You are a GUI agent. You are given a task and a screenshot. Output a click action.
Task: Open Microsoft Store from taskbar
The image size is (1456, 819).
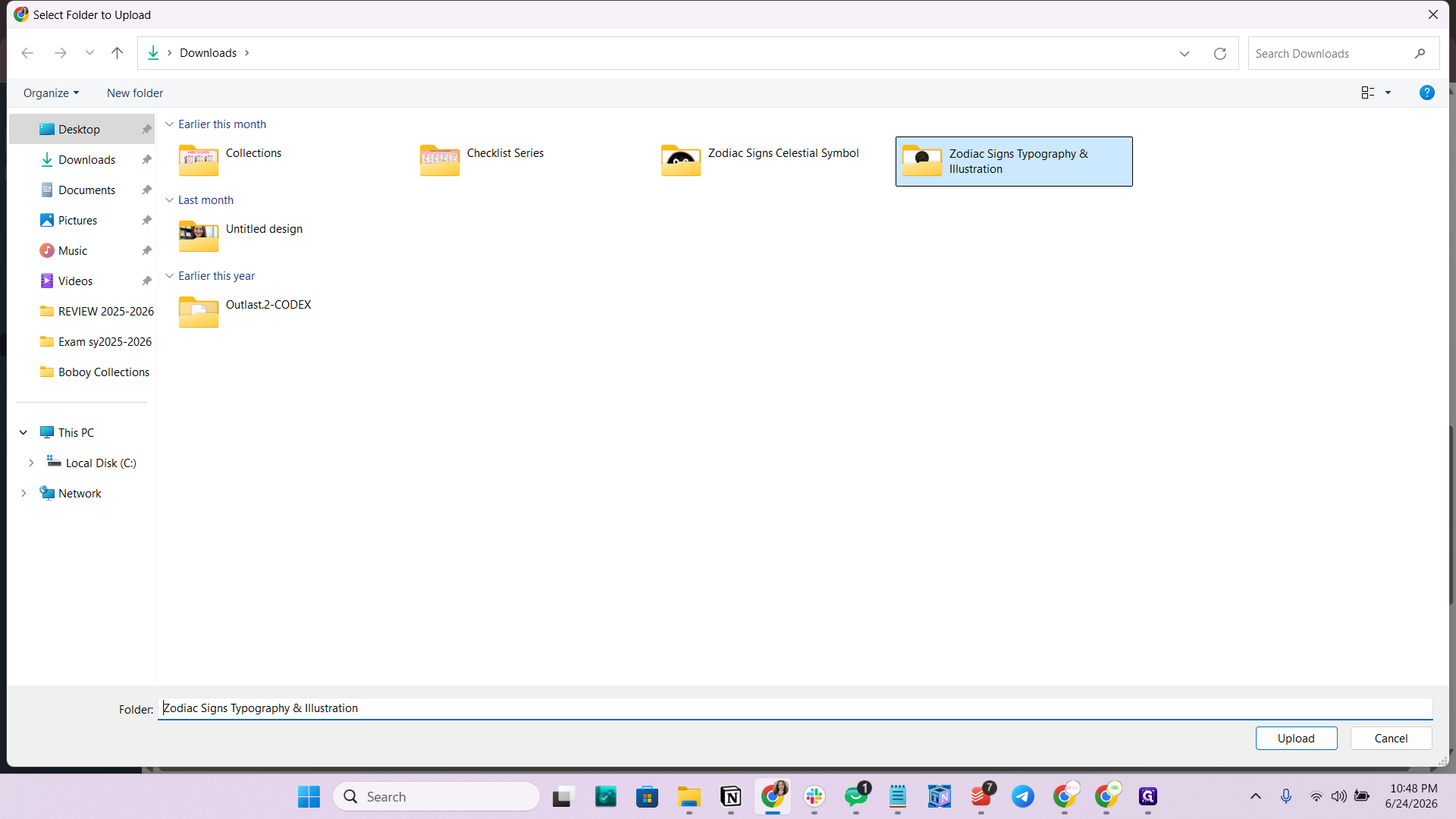pos(647,797)
